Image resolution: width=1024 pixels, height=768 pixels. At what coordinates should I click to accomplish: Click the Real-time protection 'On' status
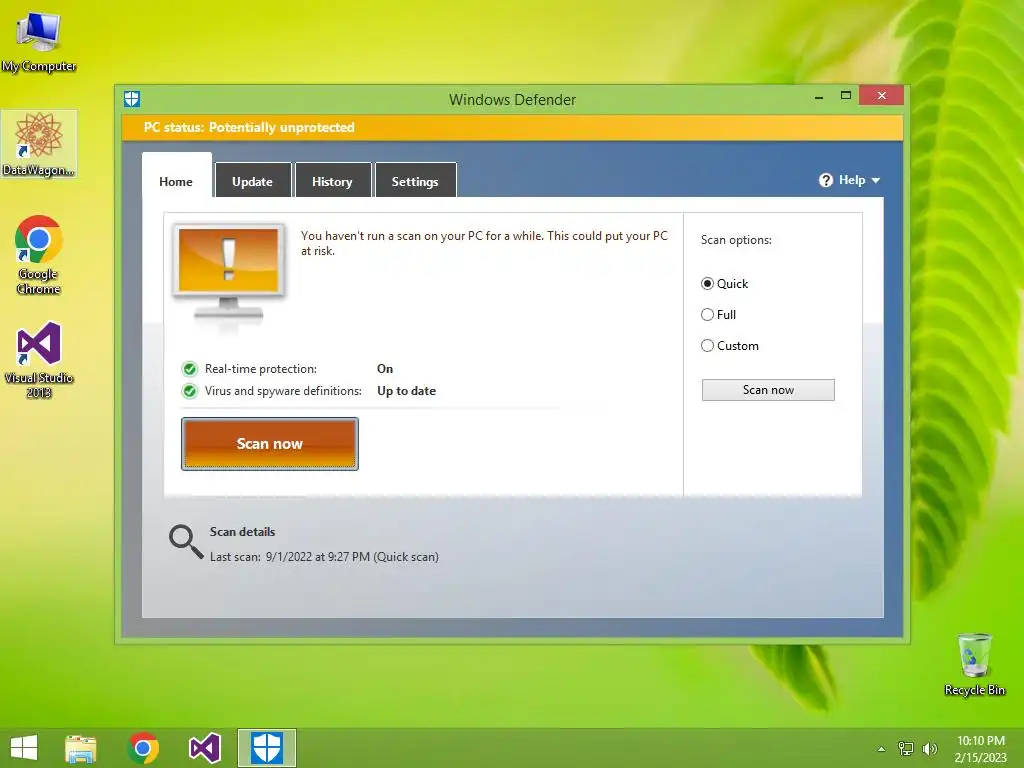coord(385,369)
